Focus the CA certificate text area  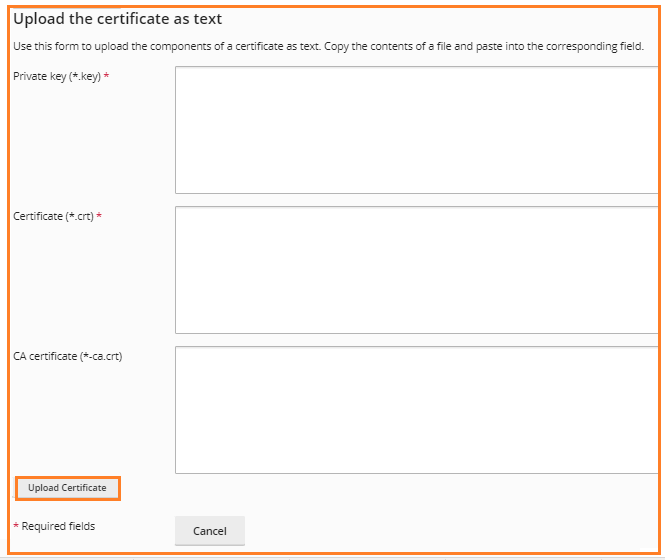(x=417, y=410)
